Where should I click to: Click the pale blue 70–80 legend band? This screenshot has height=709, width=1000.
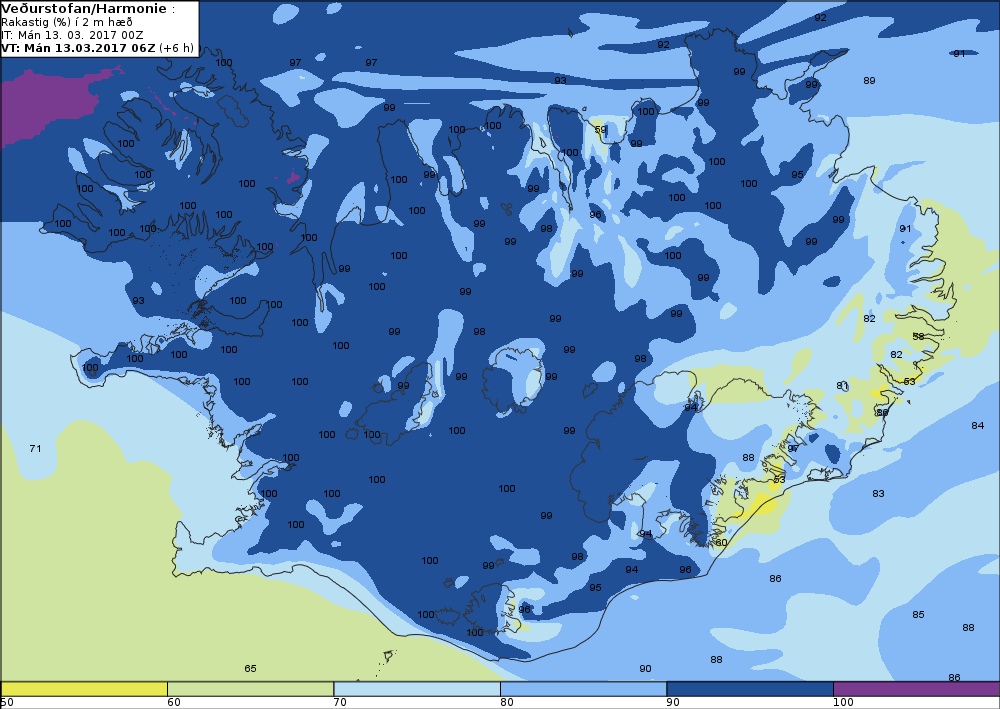[x=417, y=689]
